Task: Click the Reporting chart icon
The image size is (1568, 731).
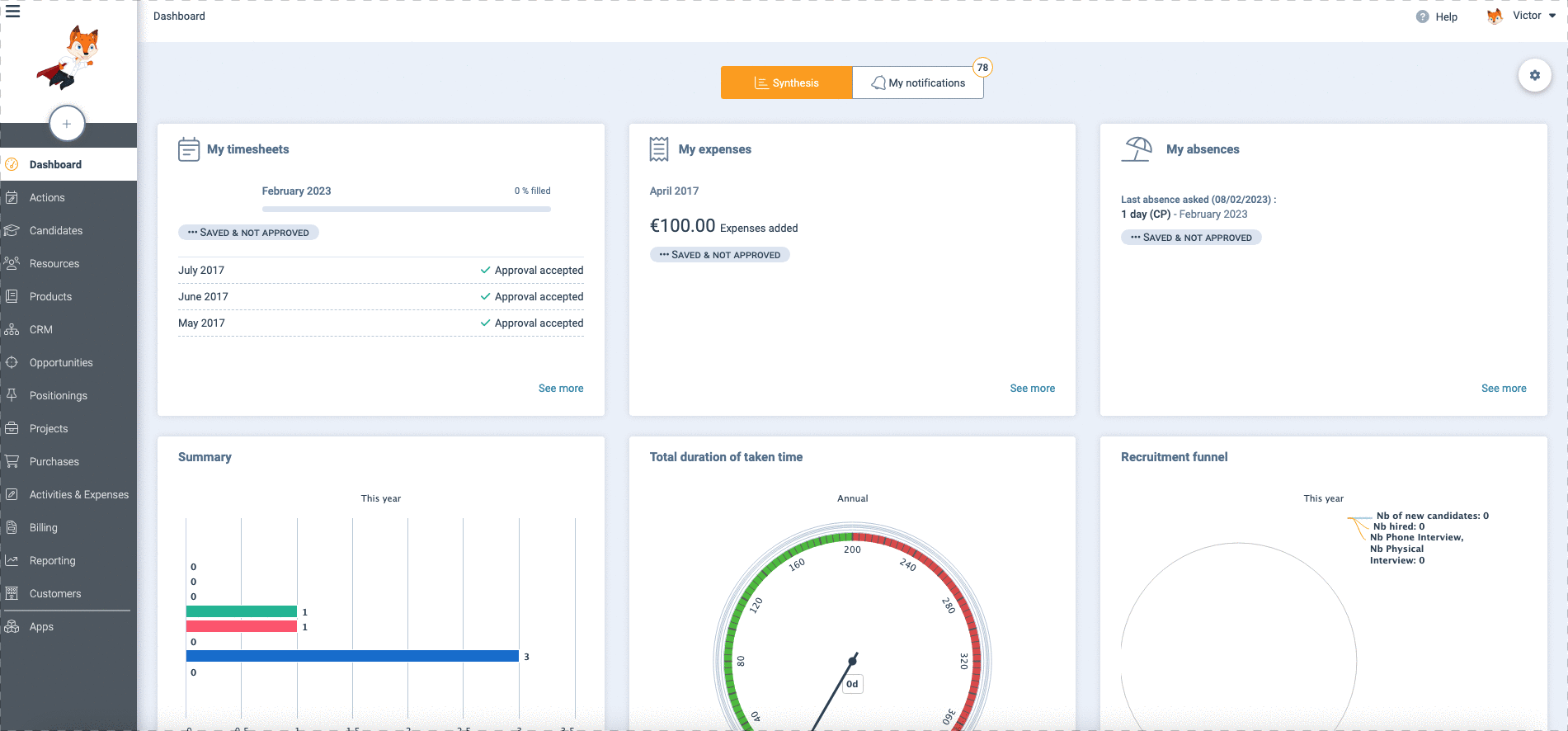Action: coord(12,560)
